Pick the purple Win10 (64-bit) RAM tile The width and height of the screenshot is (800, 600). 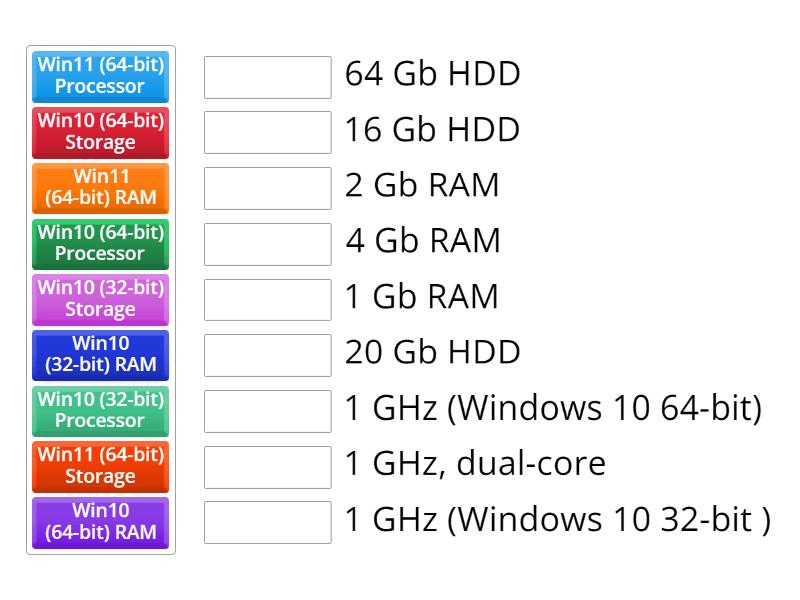[100, 522]
